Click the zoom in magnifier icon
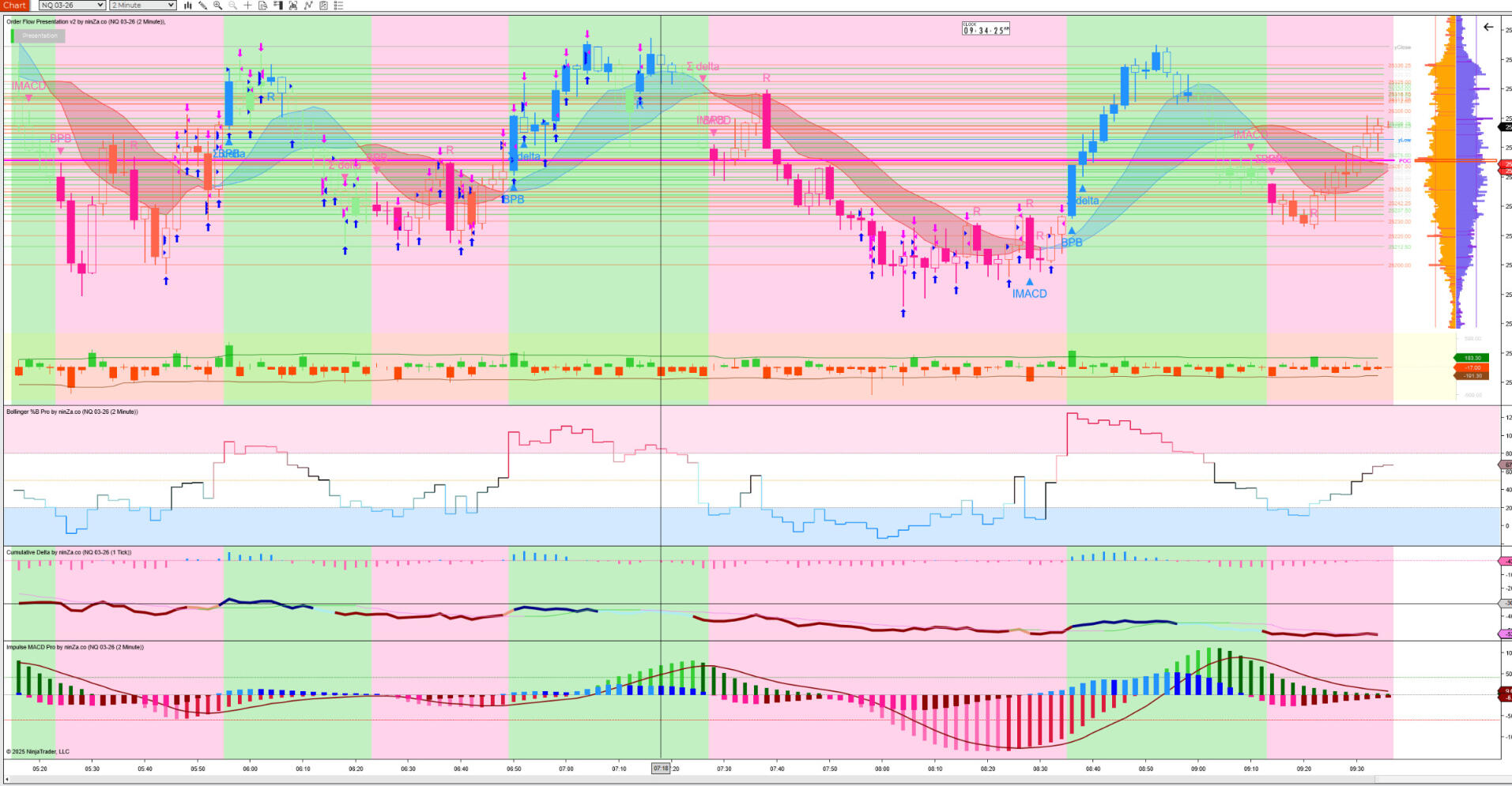 (217, 6)
